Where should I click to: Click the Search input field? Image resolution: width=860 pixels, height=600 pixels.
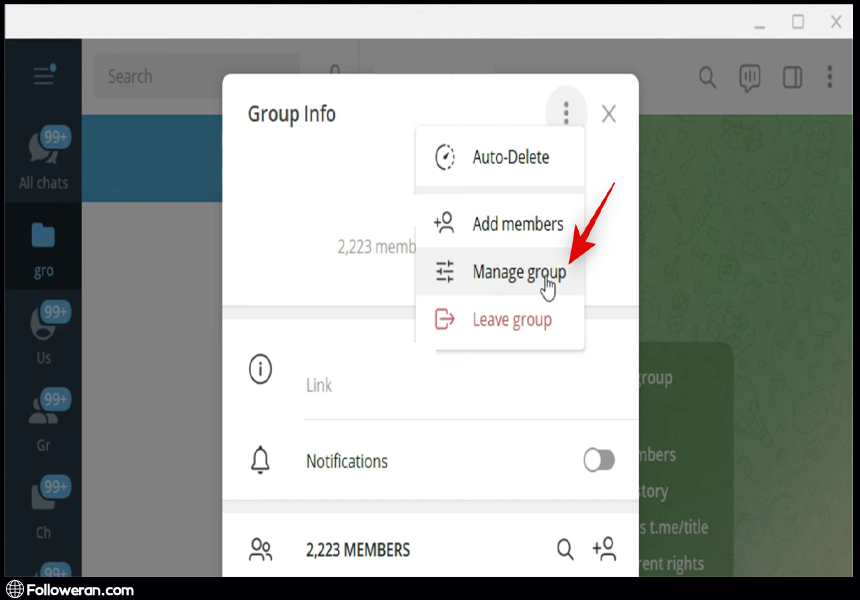(195, 76)
